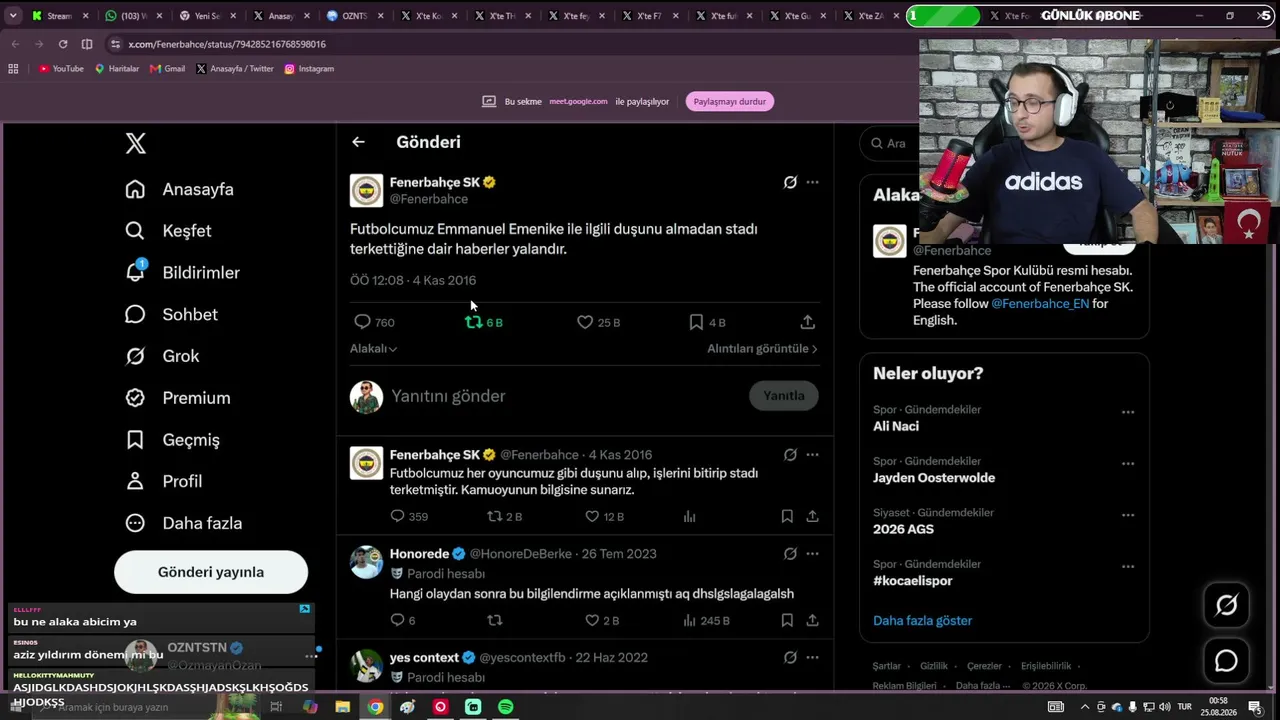Screen dimensions: 1280x720
Task: Go back with the Gönderi back arrow
Action: [x=358, y=142]
